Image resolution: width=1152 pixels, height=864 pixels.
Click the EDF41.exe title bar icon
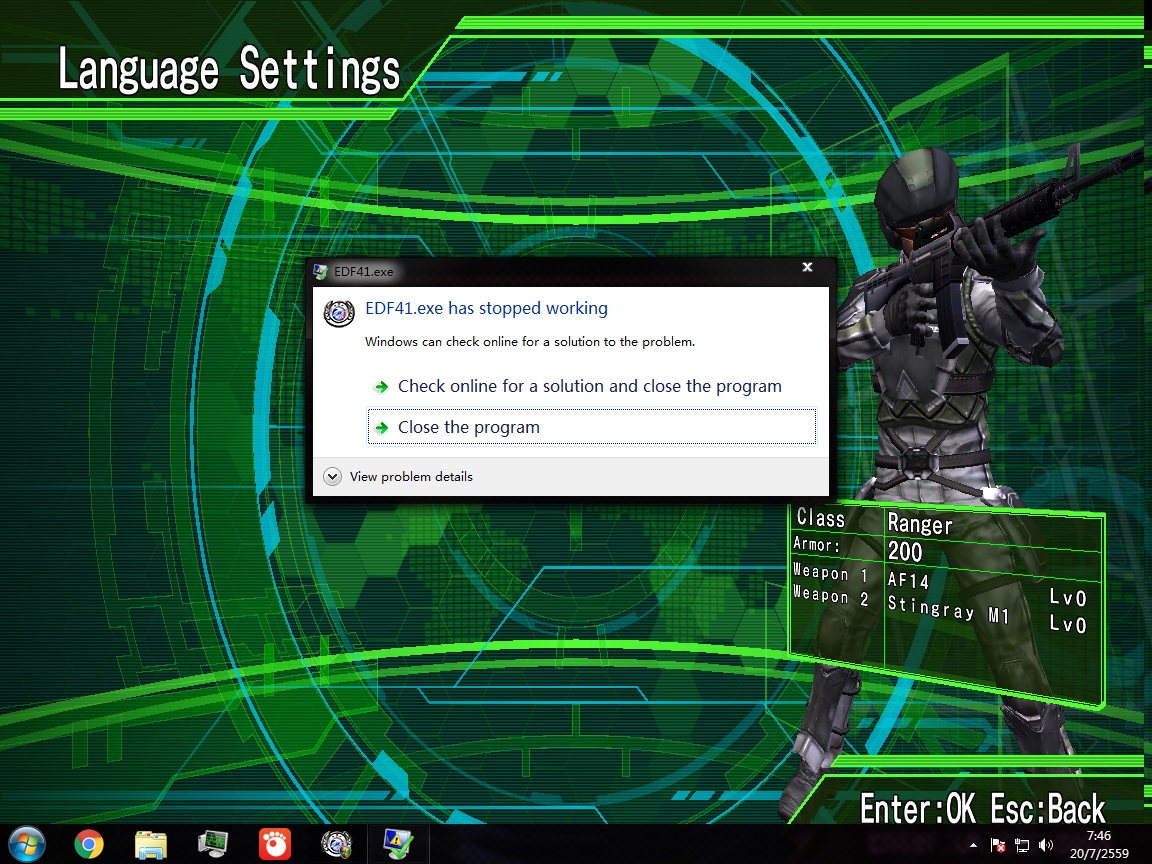point(321,272)
